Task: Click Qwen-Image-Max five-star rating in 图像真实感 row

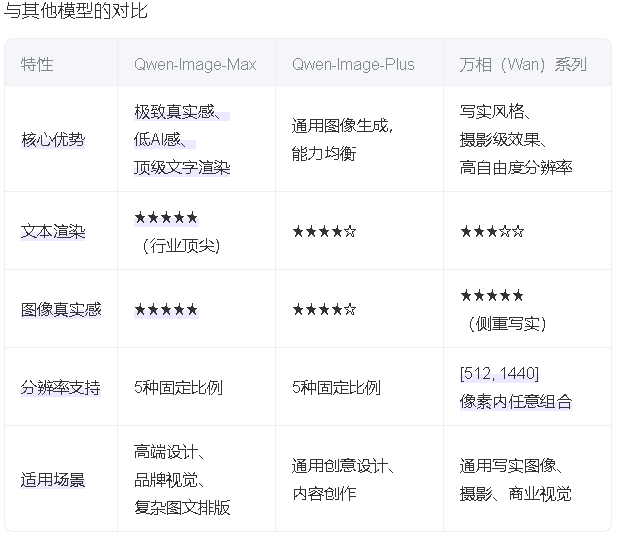Action: (166, 310)
